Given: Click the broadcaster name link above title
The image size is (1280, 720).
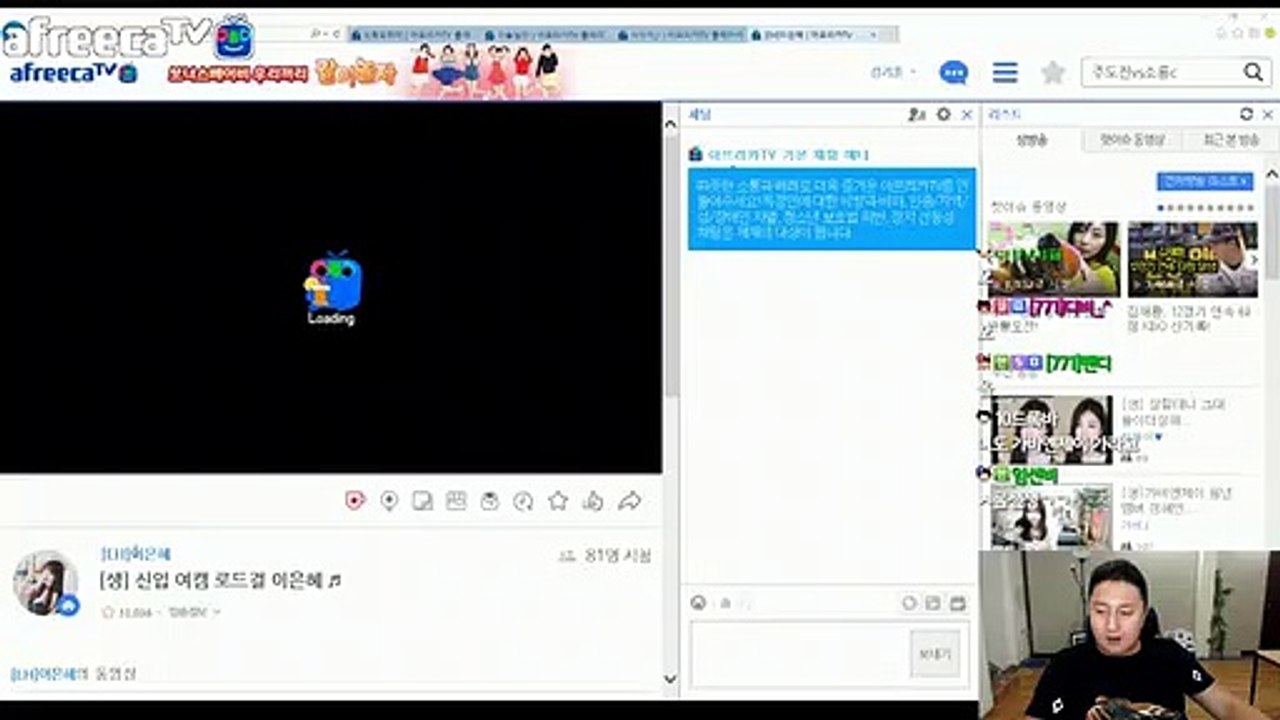Looking at the screenshot, I should 135,553.
